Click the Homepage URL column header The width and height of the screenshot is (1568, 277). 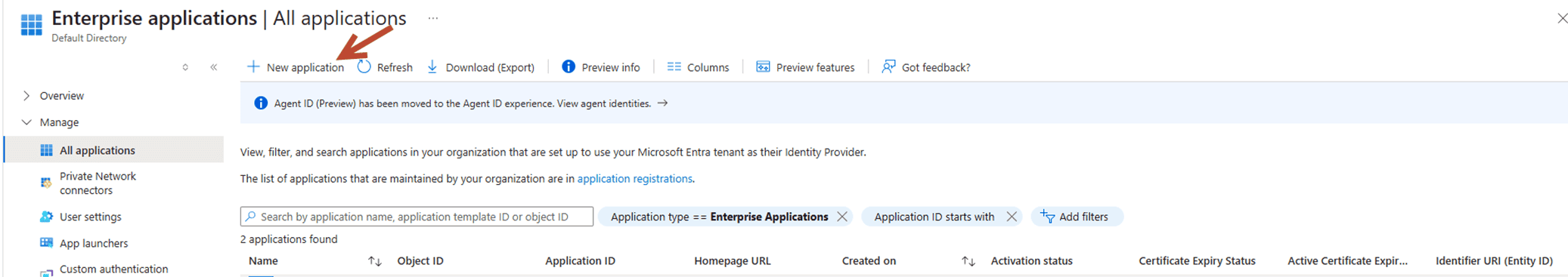click(732, 261)
